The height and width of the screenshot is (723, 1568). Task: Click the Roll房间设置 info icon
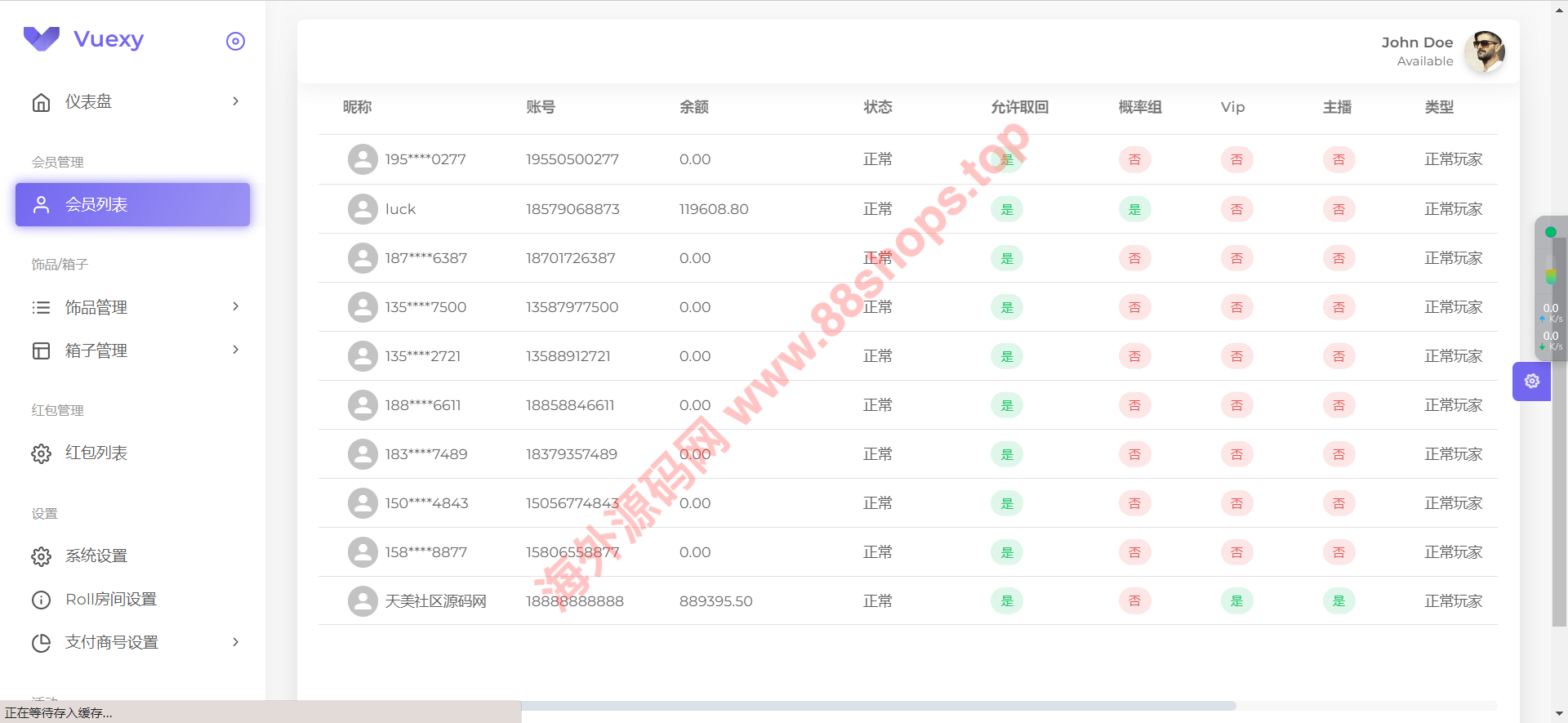pos(41,600)
